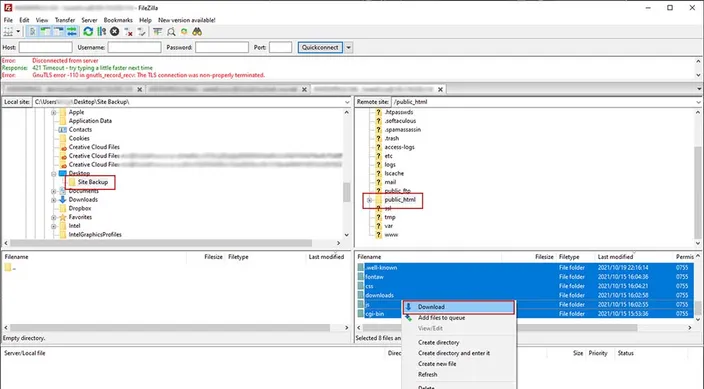Open the Transfer menu
This screenshot has height=389, width=704.
tap(65, 20)
